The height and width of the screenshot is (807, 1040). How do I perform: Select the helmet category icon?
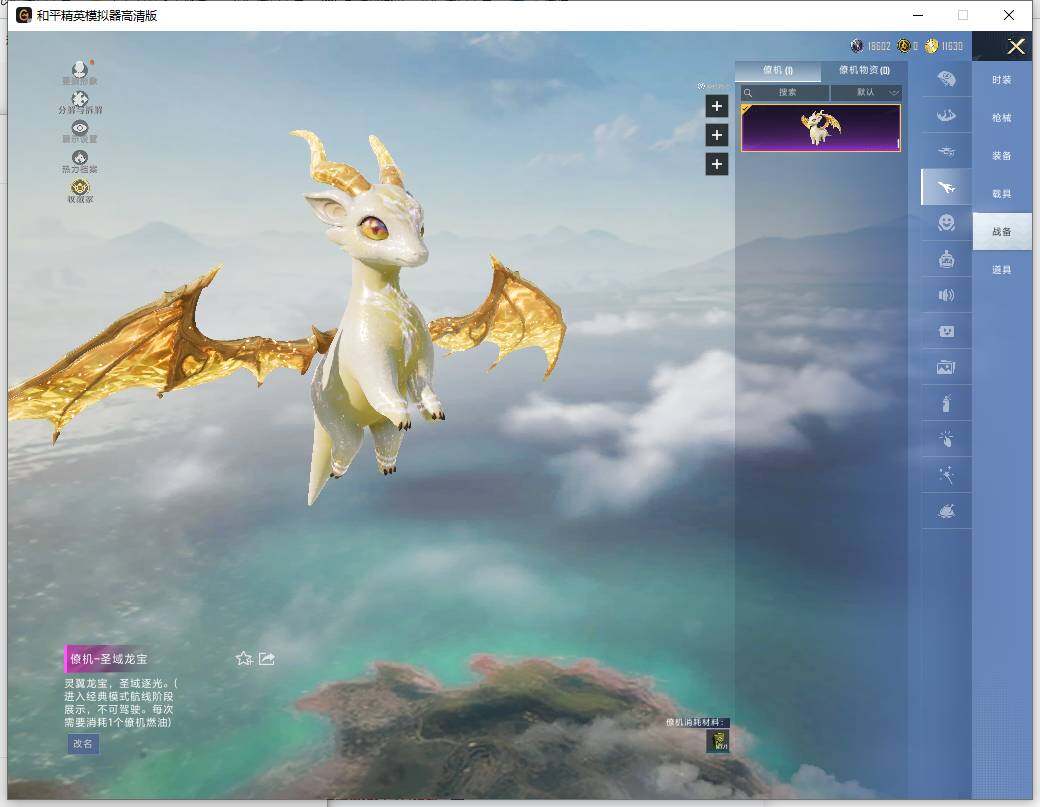[x=946, y=78]
